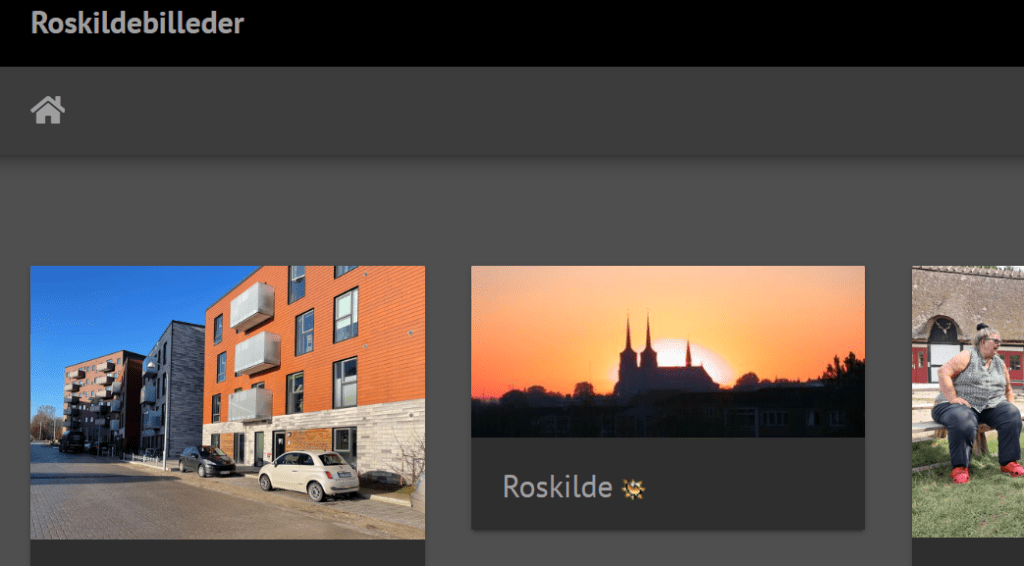Open the orange apartment building photo

227,402
